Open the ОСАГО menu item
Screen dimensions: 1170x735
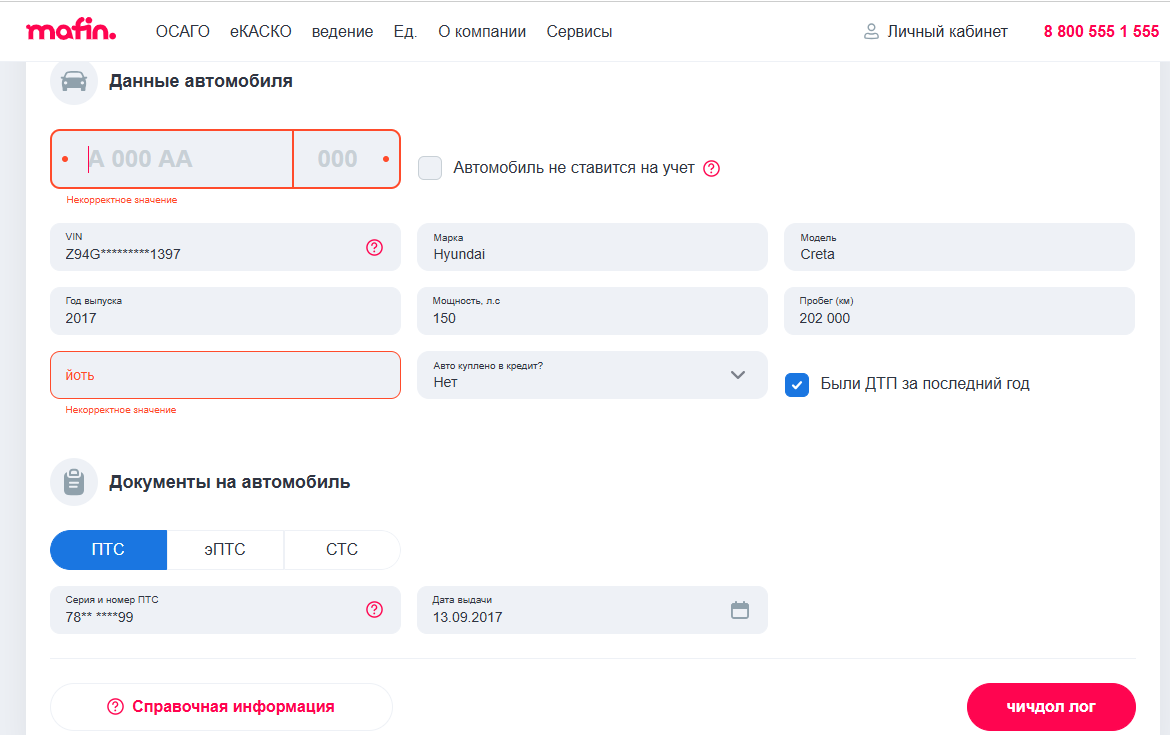pyautogui.click(x=183, y=32)
